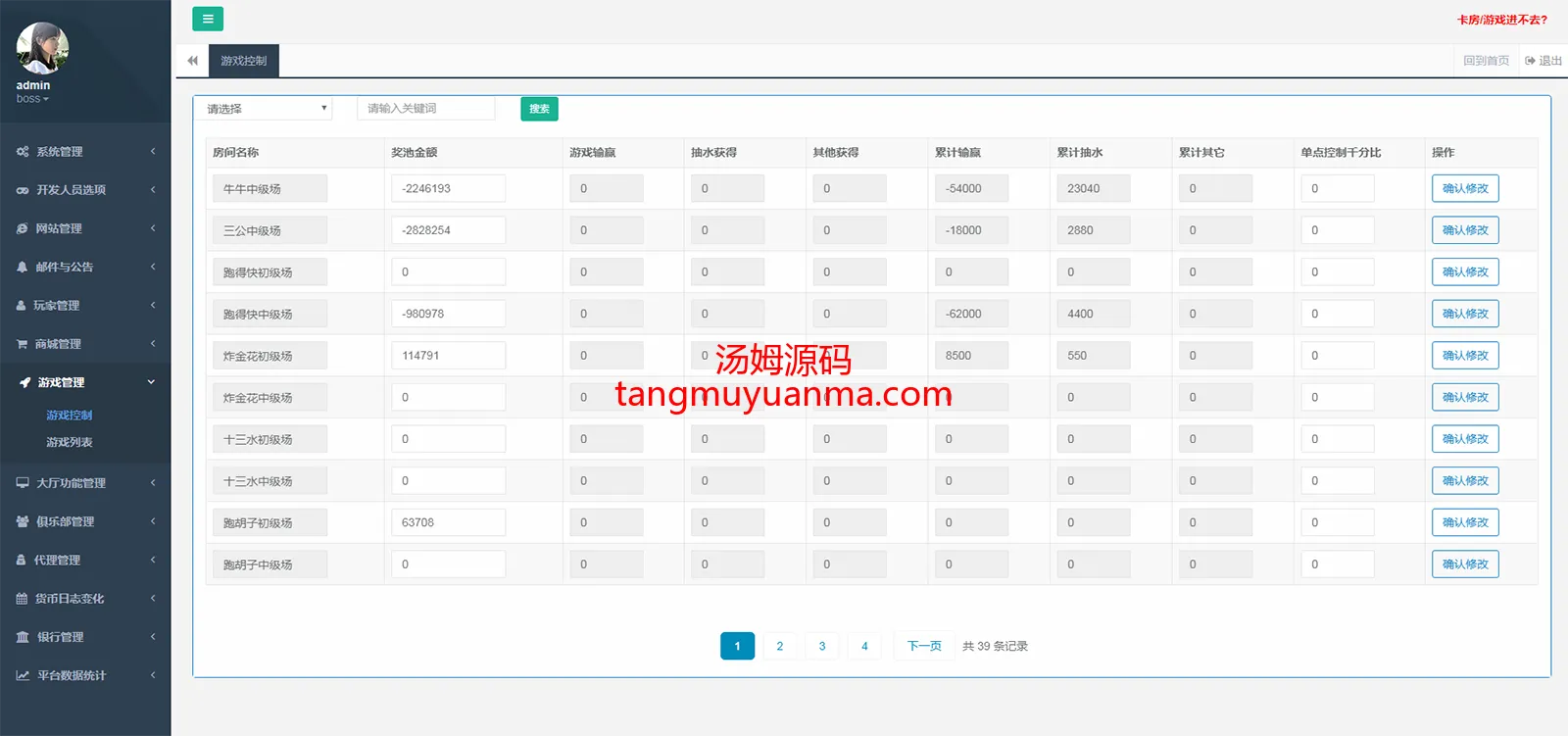
Task: Open the 请选择 filter dropdown
Action: point(264,109)
